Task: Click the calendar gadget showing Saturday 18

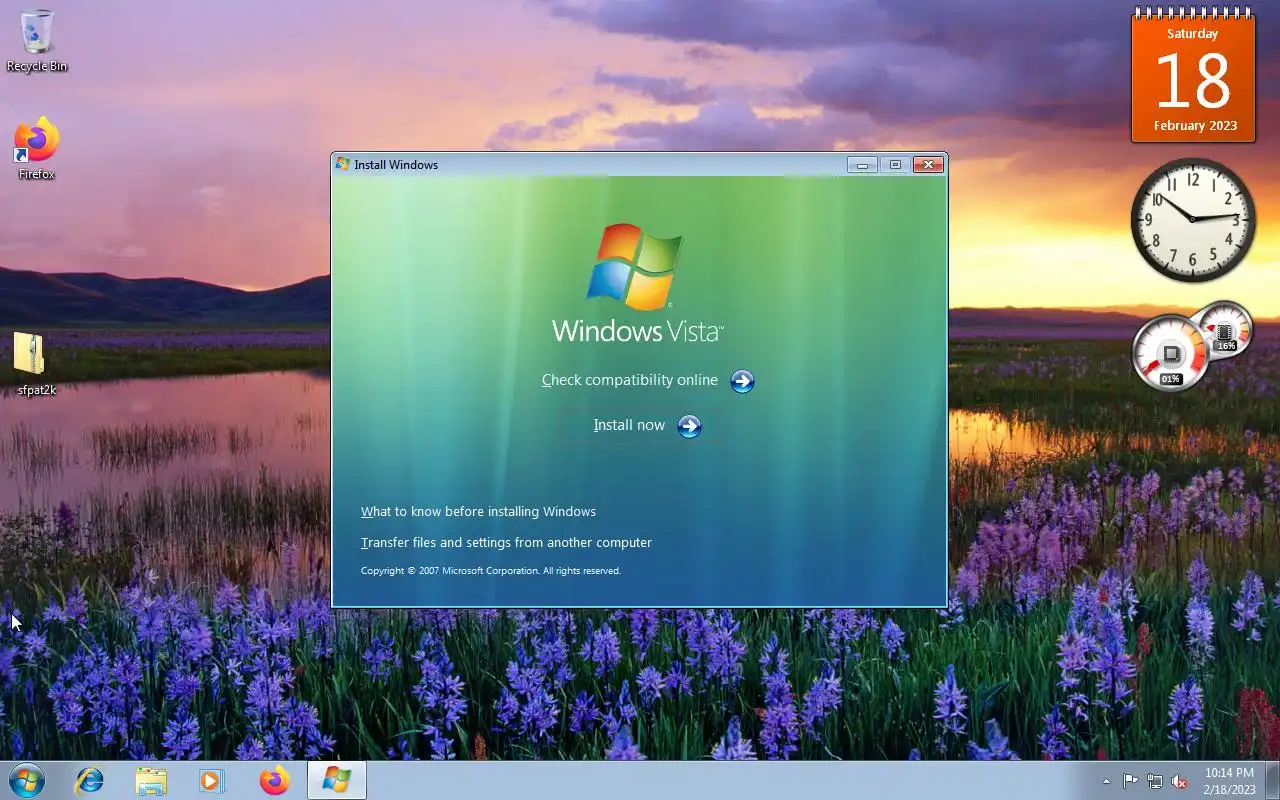Action: pyautogui.click(x=1193, y=76)
